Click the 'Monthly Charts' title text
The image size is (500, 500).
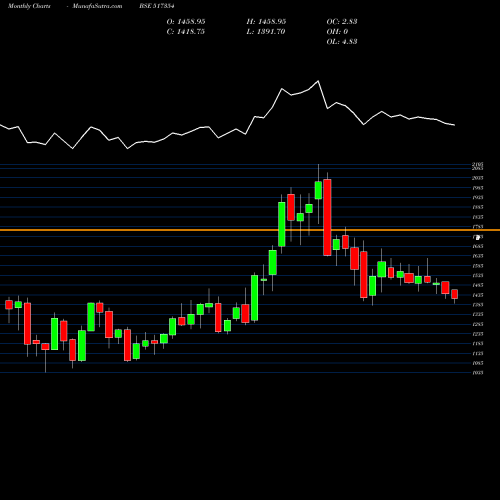click(29, 6)
